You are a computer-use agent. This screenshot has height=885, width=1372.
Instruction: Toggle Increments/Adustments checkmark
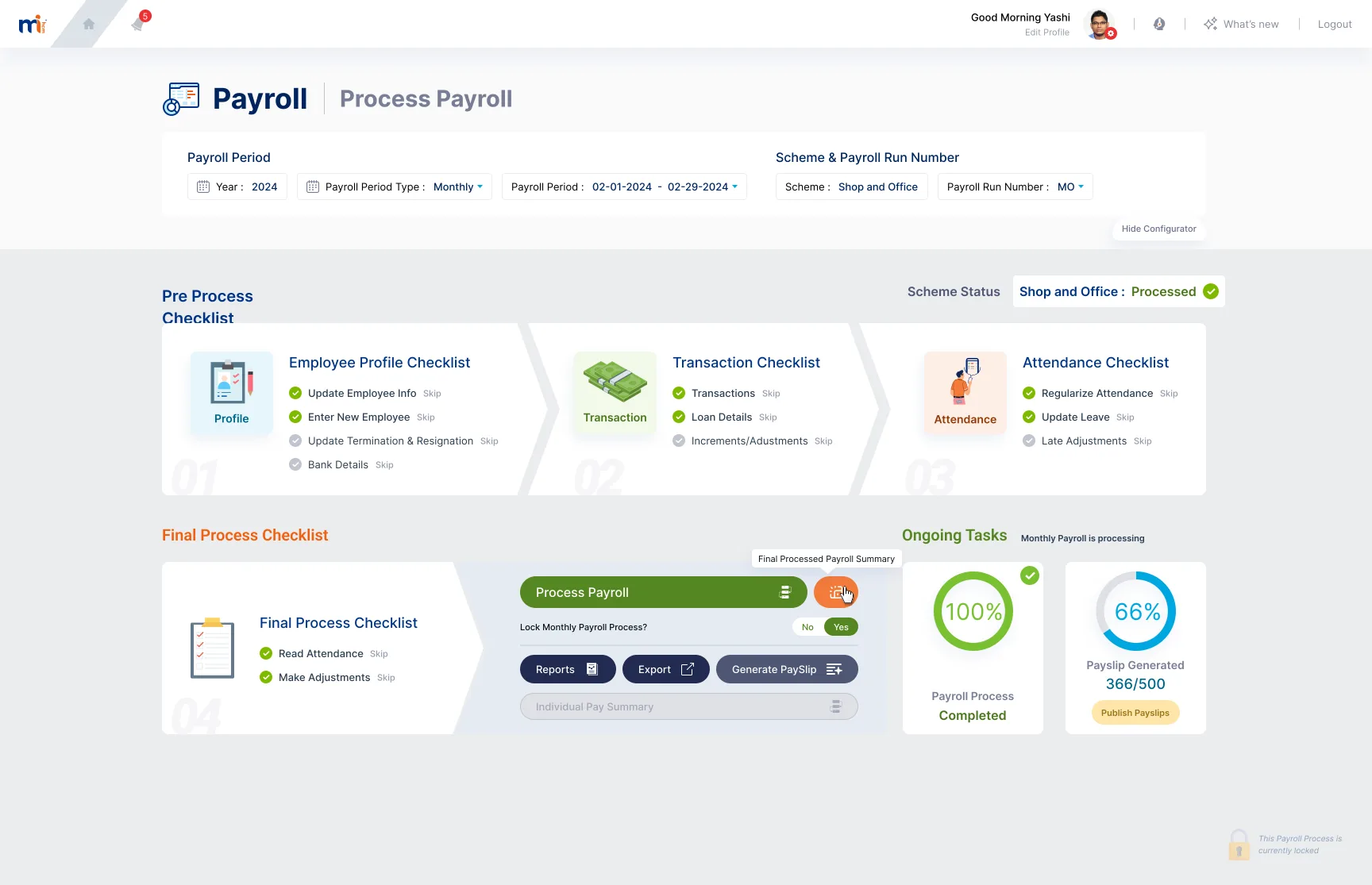coord(679,441)
